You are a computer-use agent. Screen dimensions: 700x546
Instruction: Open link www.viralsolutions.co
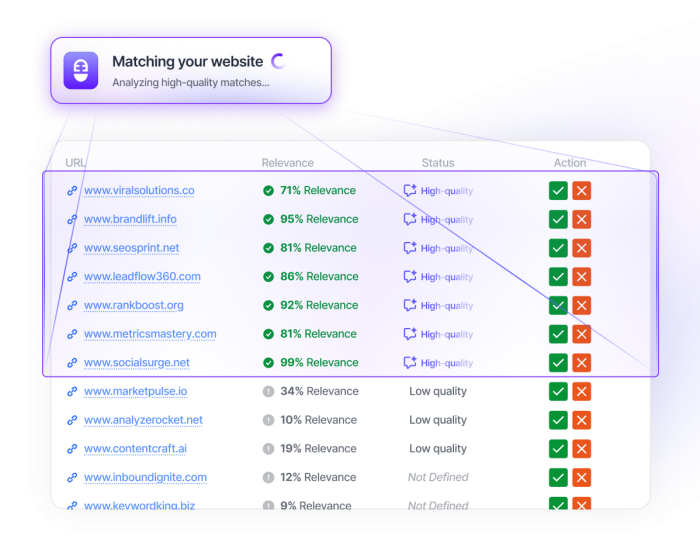[139, 191]
